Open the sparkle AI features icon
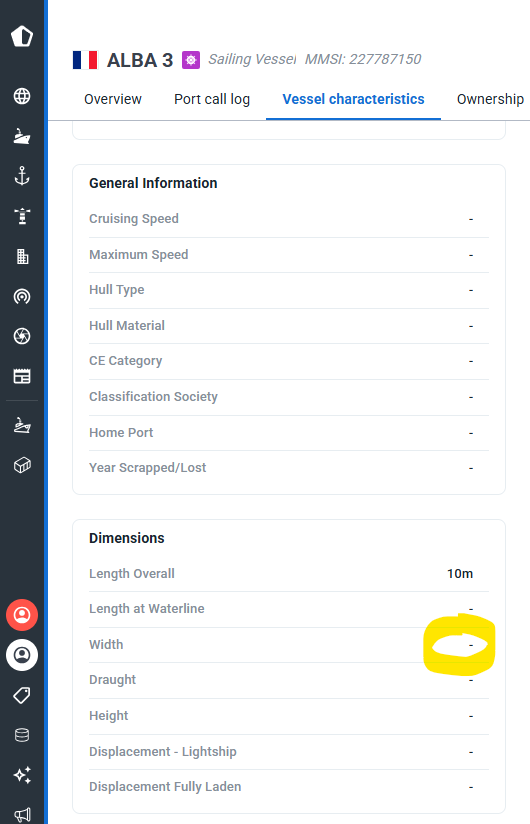This screenshot has height=824, width=530. click(x=22, y=775)
